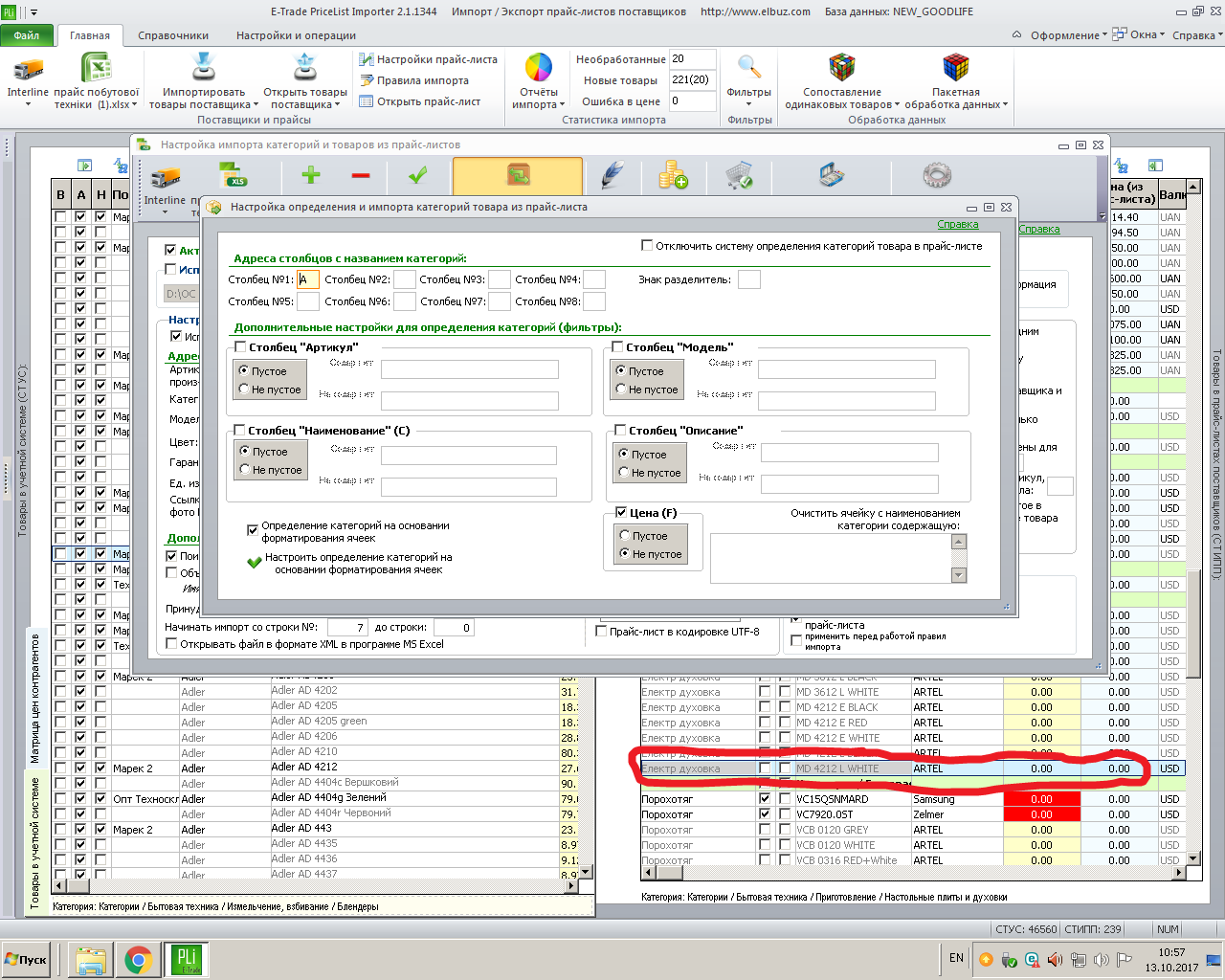
Task: Click the coins with plus toolbar icon
Action: pyautogui.click(x=674, y=175)
